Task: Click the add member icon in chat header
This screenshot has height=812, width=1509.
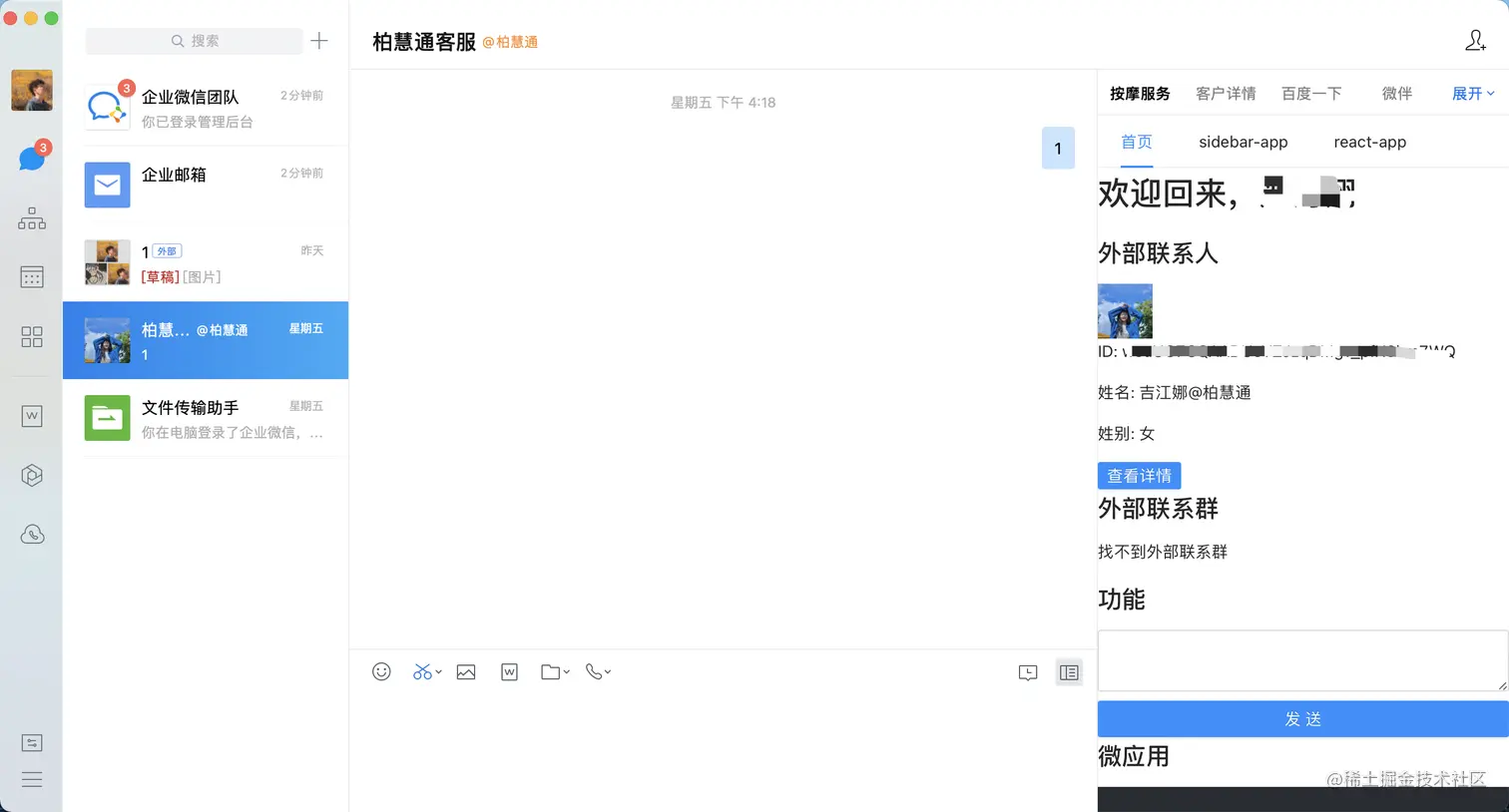Action: [x=1475, y=41]
